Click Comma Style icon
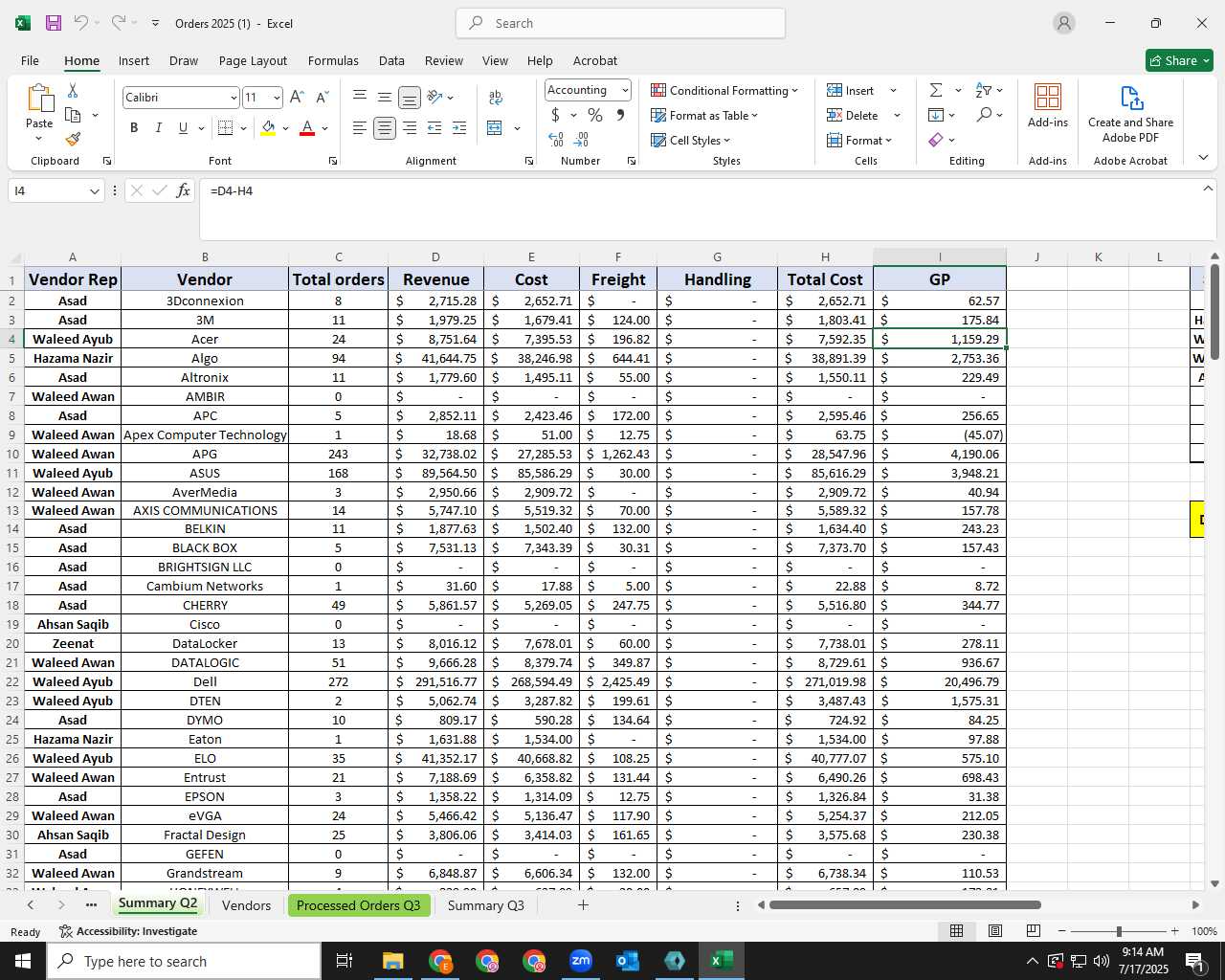 click(620, 115)
